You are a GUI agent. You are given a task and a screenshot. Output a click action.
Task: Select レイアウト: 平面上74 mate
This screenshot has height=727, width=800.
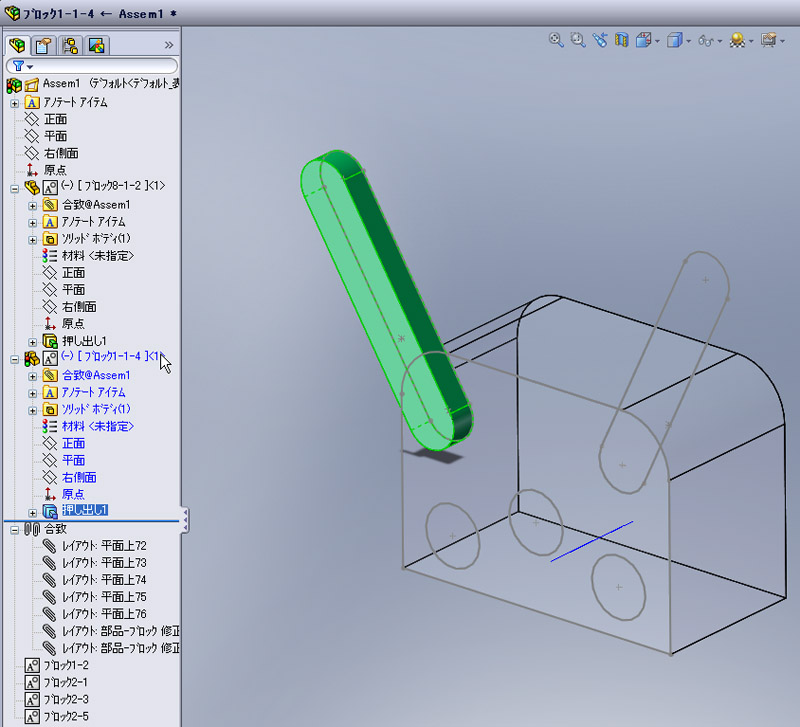coord(103,580)
